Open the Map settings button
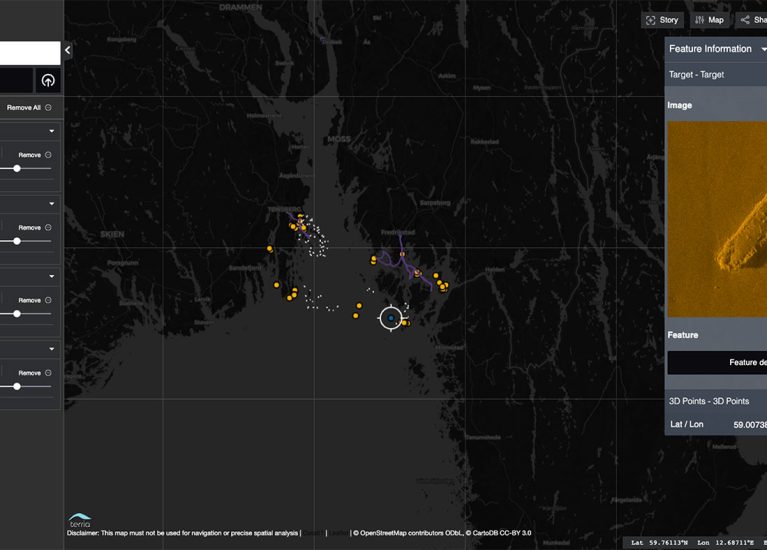 [x=709, y=20]
